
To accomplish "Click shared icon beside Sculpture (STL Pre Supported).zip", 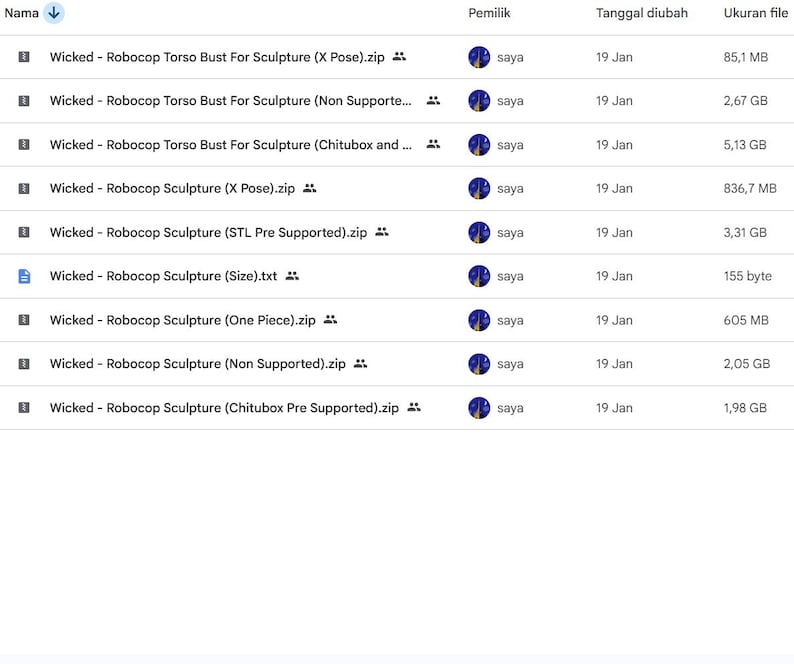I will pyautogui.click(x=382, y=232).
